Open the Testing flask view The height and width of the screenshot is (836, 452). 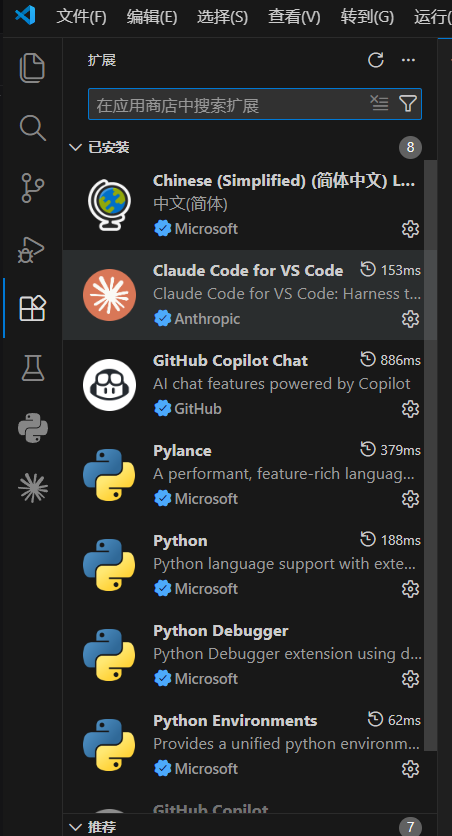point(32,368)
